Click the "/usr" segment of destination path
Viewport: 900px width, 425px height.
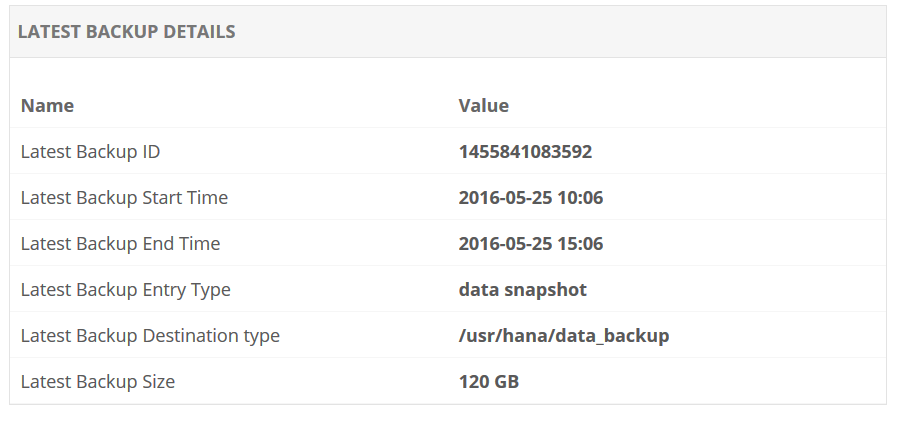click(475, 336)
